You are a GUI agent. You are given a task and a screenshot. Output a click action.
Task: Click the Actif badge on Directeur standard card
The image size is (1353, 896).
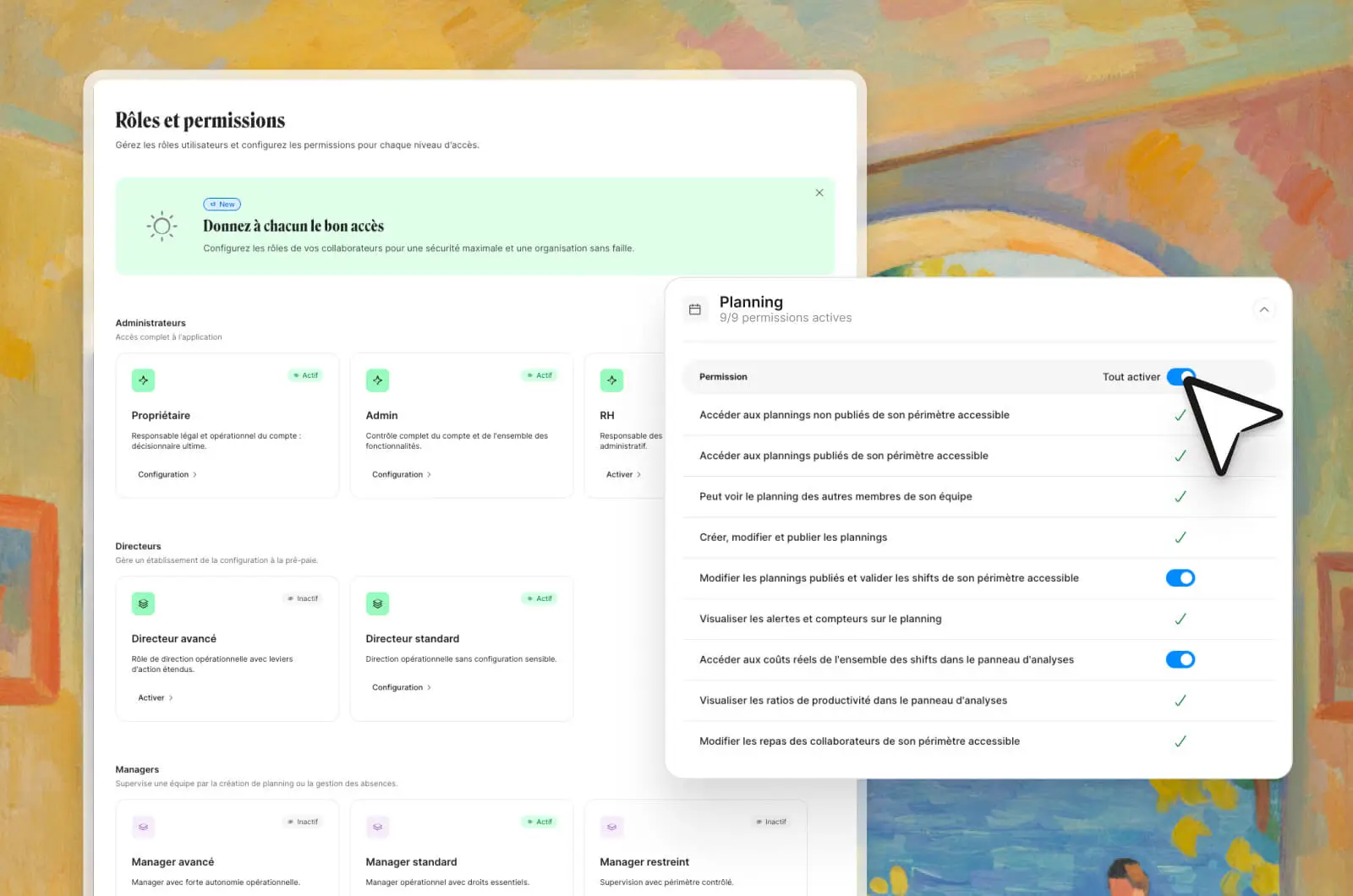pyautogui.click(x=540, y=598)
